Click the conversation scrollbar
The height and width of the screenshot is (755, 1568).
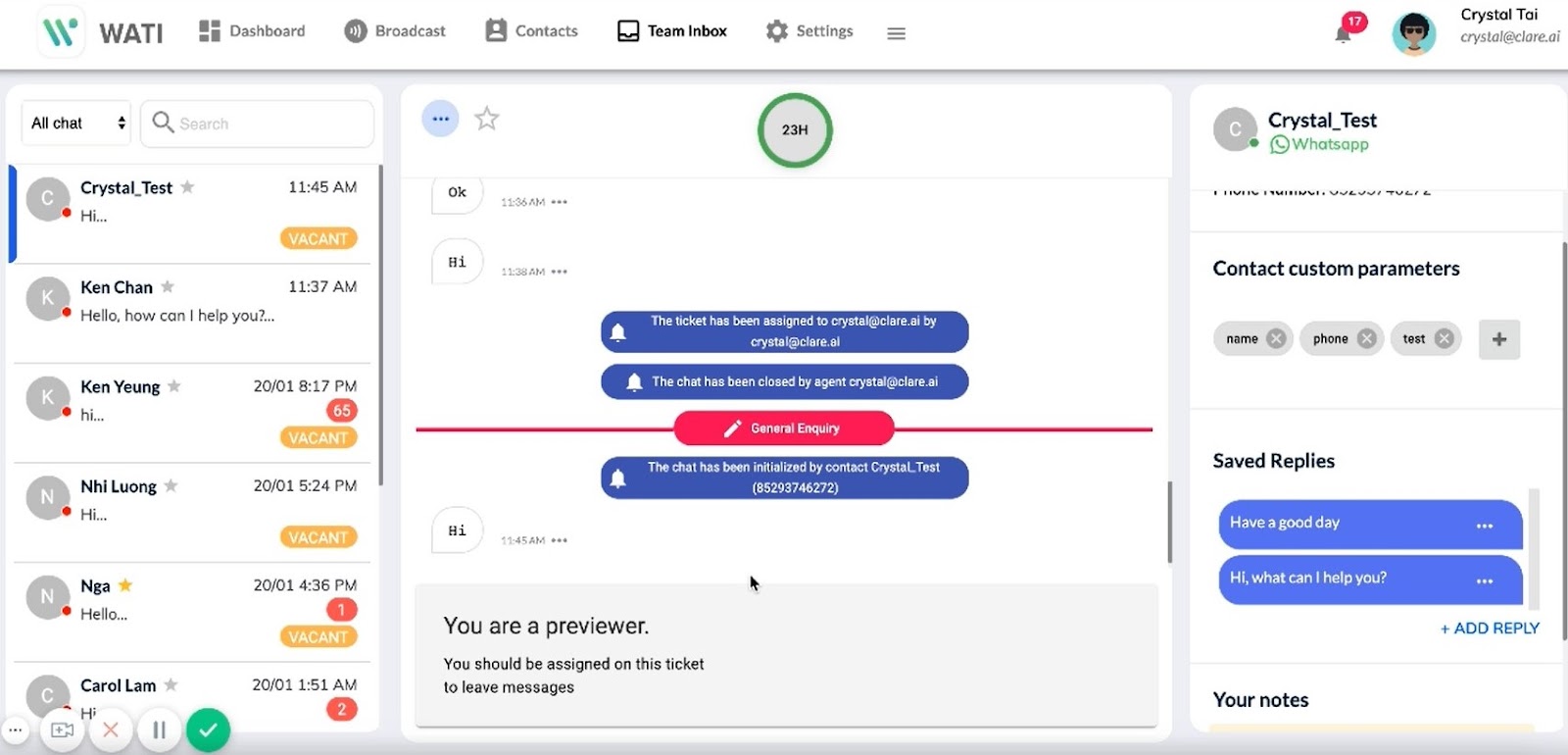(x=1169, y=522)
